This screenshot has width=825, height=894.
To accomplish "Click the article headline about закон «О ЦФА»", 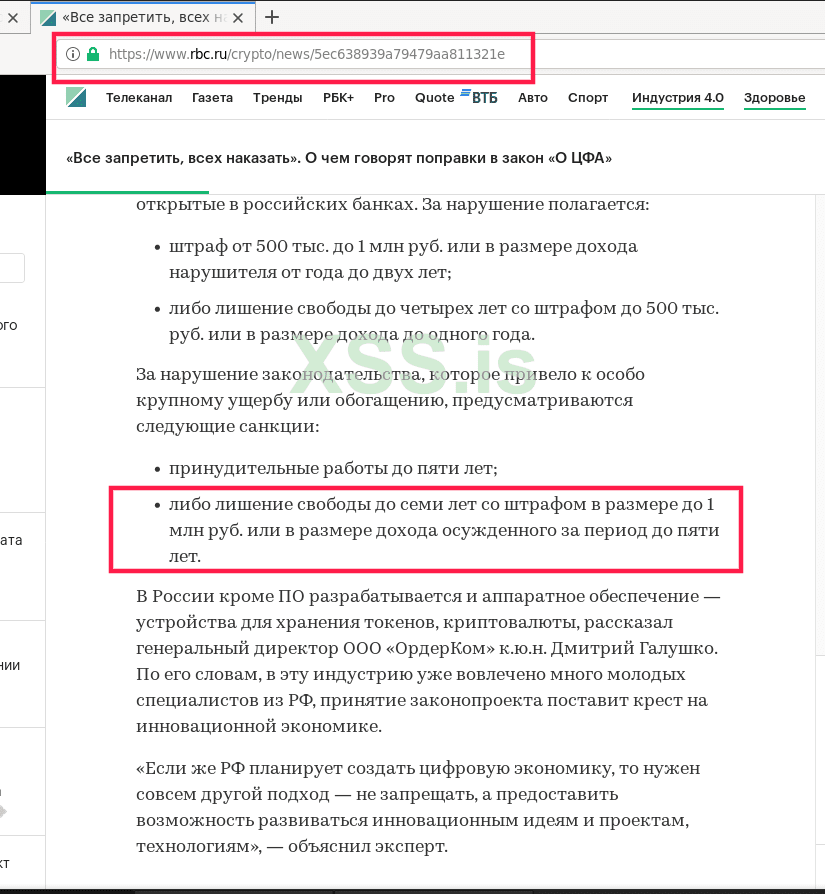I will tap(340, 157).
